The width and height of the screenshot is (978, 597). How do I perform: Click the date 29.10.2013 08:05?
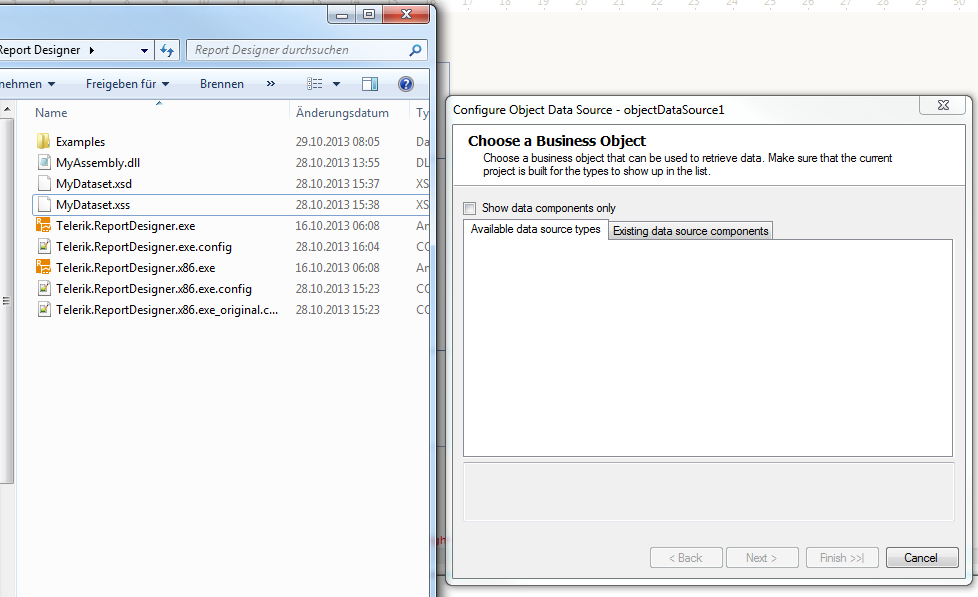pyautogui.click(x=337, y=142)
